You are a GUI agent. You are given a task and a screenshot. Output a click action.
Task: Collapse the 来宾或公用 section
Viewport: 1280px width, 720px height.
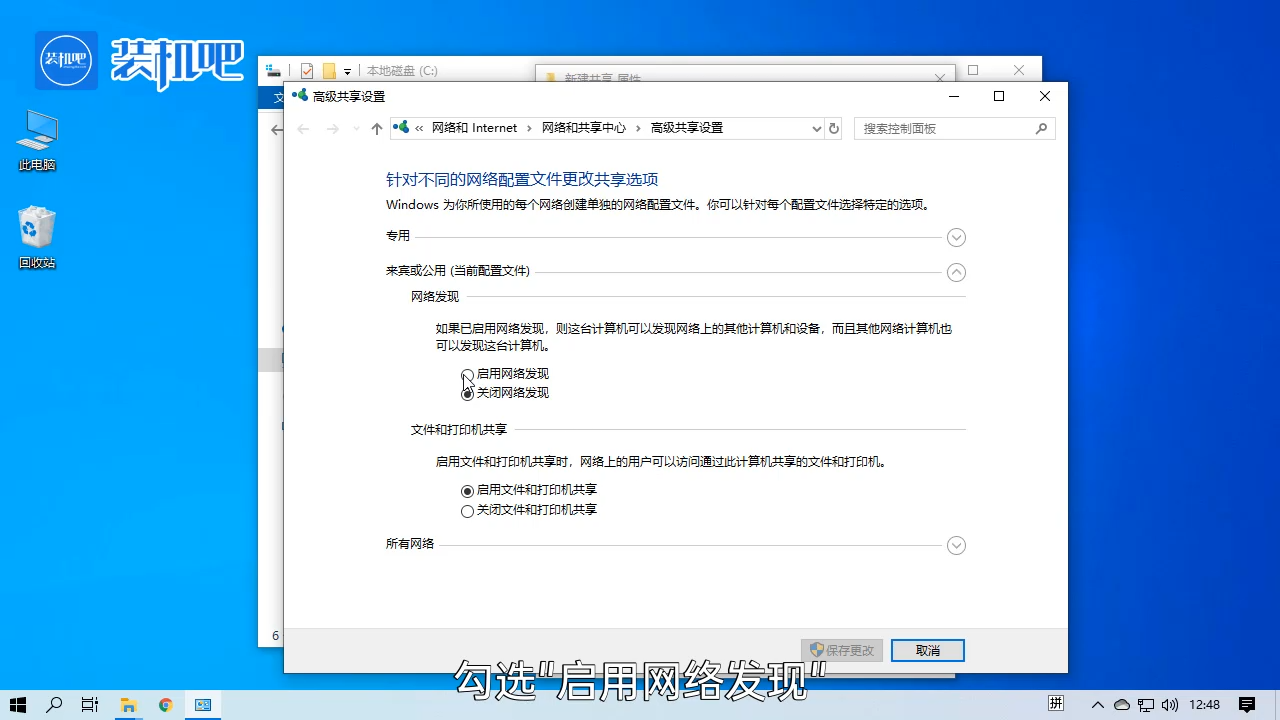[955, 271]
